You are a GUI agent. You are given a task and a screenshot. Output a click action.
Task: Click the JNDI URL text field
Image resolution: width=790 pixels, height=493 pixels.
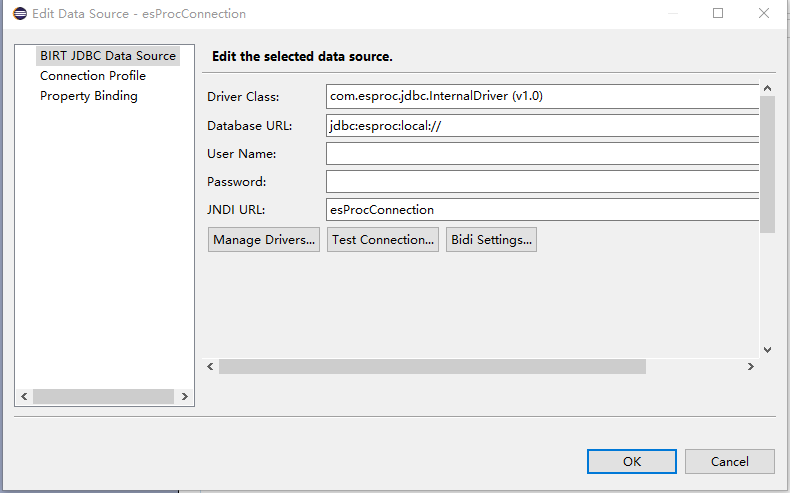(542, 210)
